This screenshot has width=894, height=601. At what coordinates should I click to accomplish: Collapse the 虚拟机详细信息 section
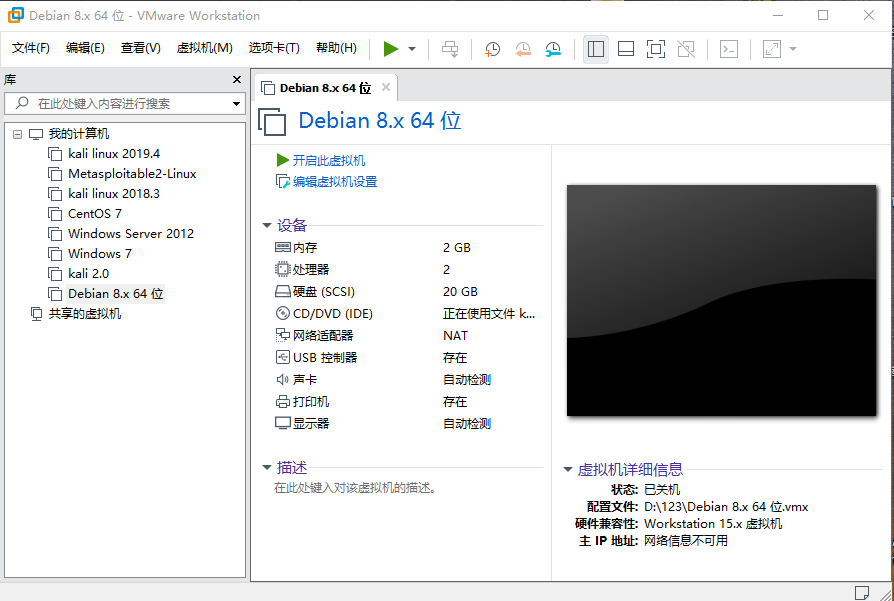567,470
